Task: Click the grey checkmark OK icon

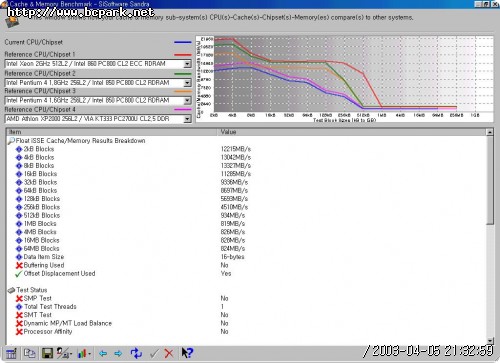Action: [x=154, y=353]
